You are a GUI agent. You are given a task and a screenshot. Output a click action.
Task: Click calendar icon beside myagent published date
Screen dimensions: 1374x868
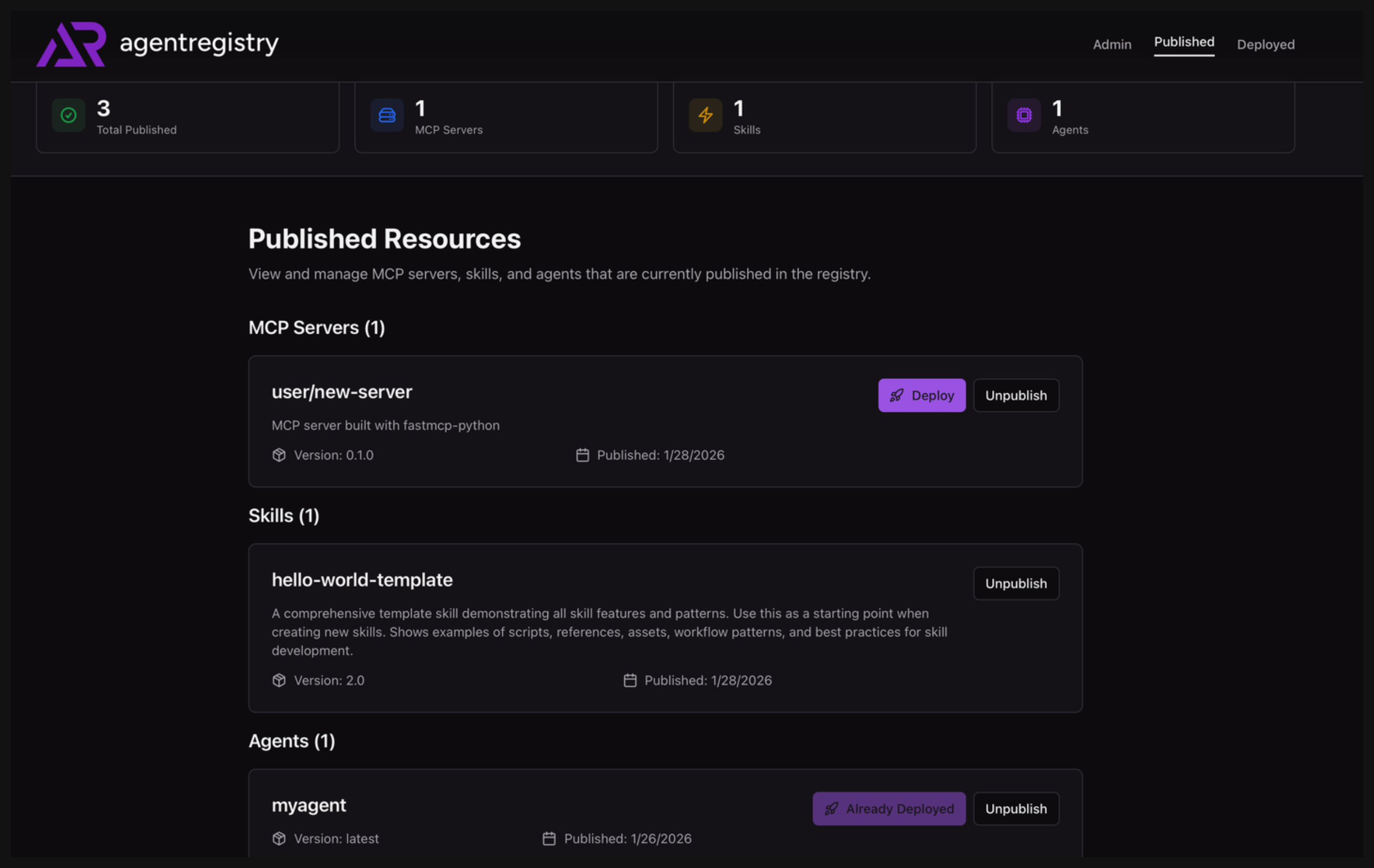point(549,838)
